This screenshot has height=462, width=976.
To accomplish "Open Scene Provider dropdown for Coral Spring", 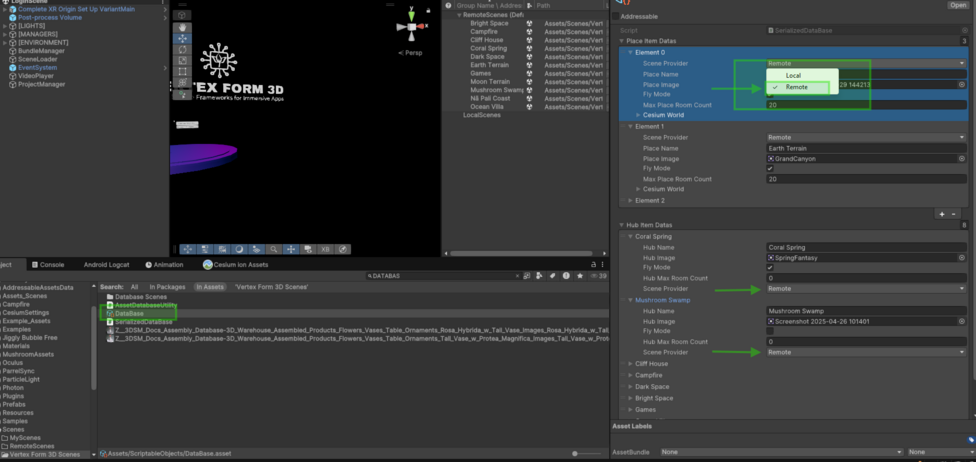I will pos(865,289).
